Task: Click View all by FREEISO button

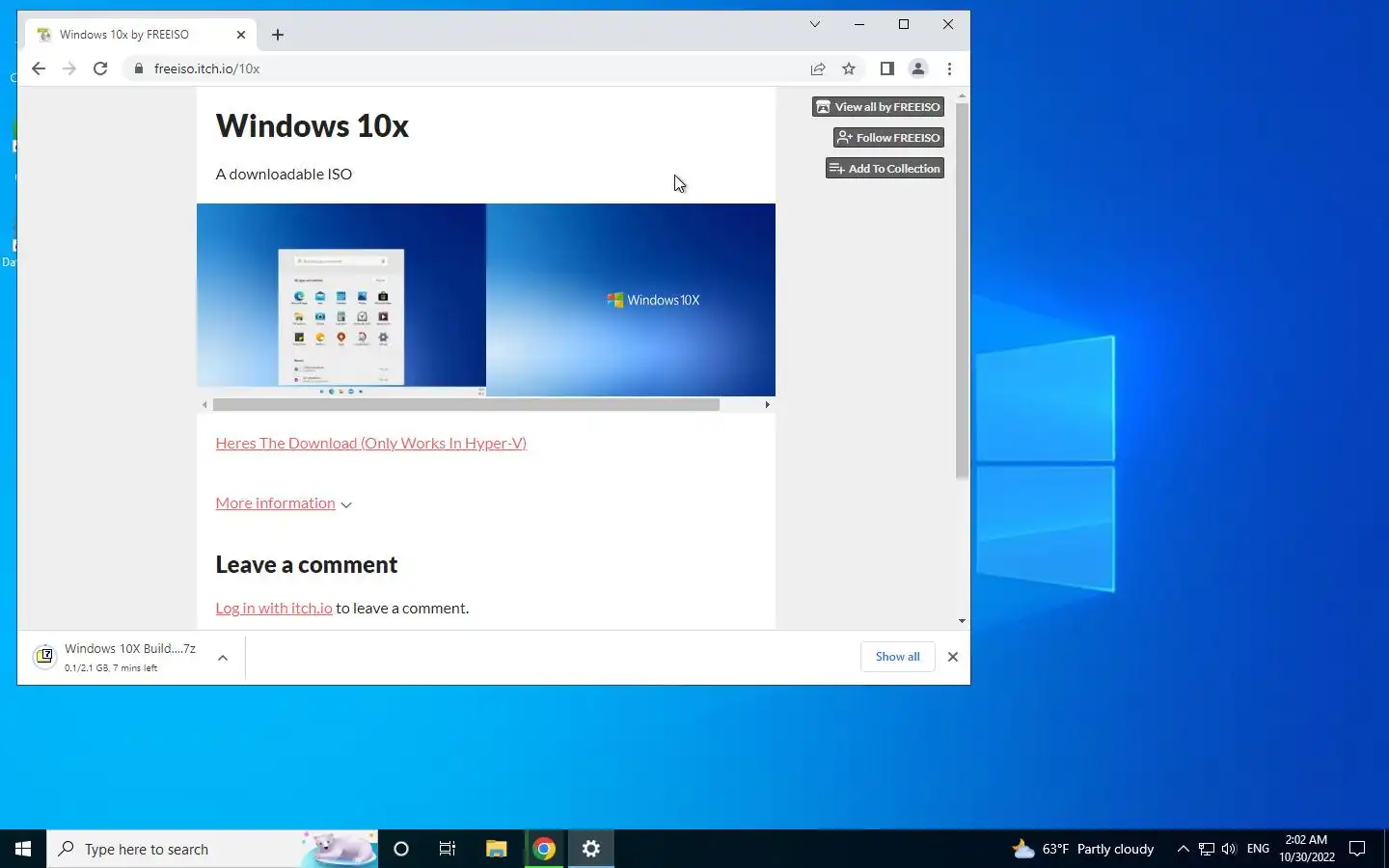Action: 878,107
